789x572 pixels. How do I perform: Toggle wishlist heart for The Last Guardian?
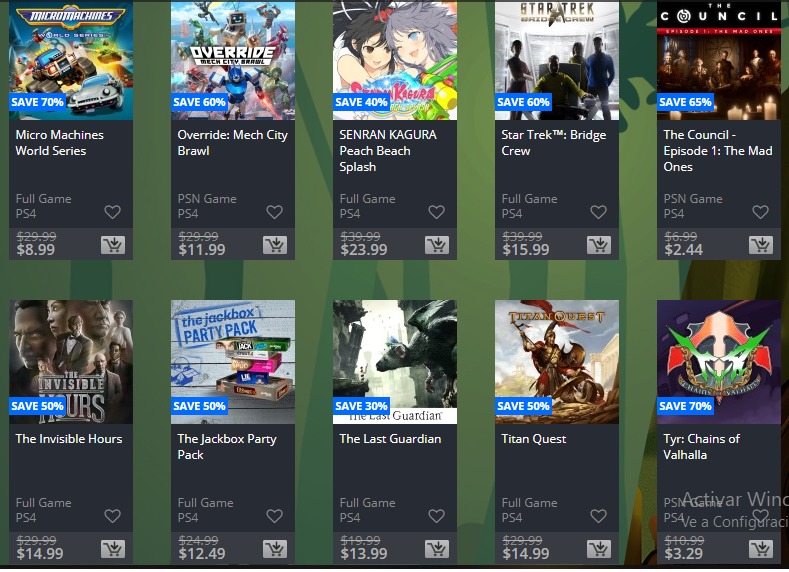[x=437, y=516]
